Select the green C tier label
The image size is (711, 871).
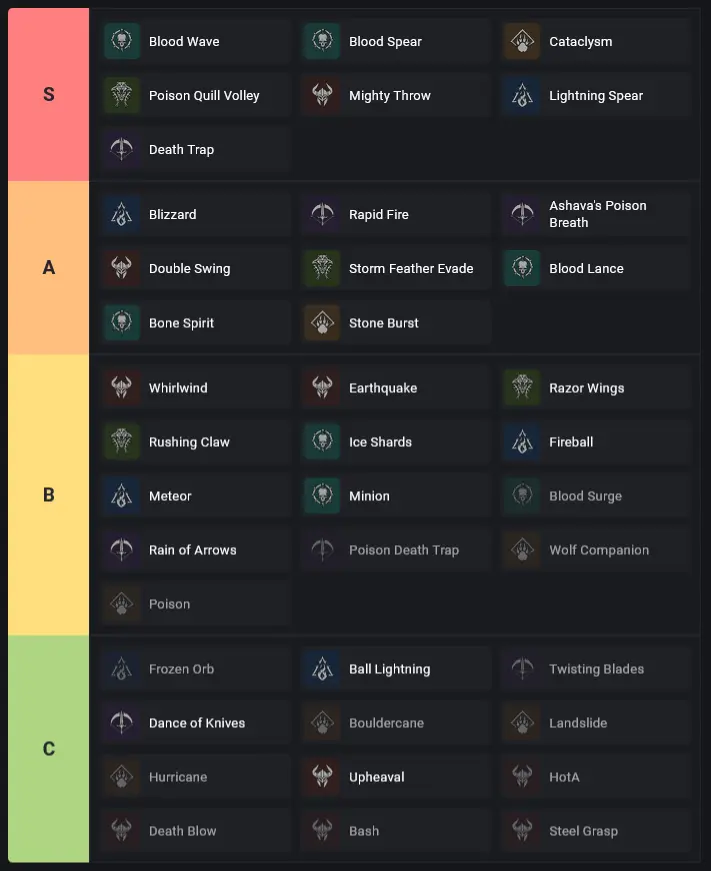(49, 749)
